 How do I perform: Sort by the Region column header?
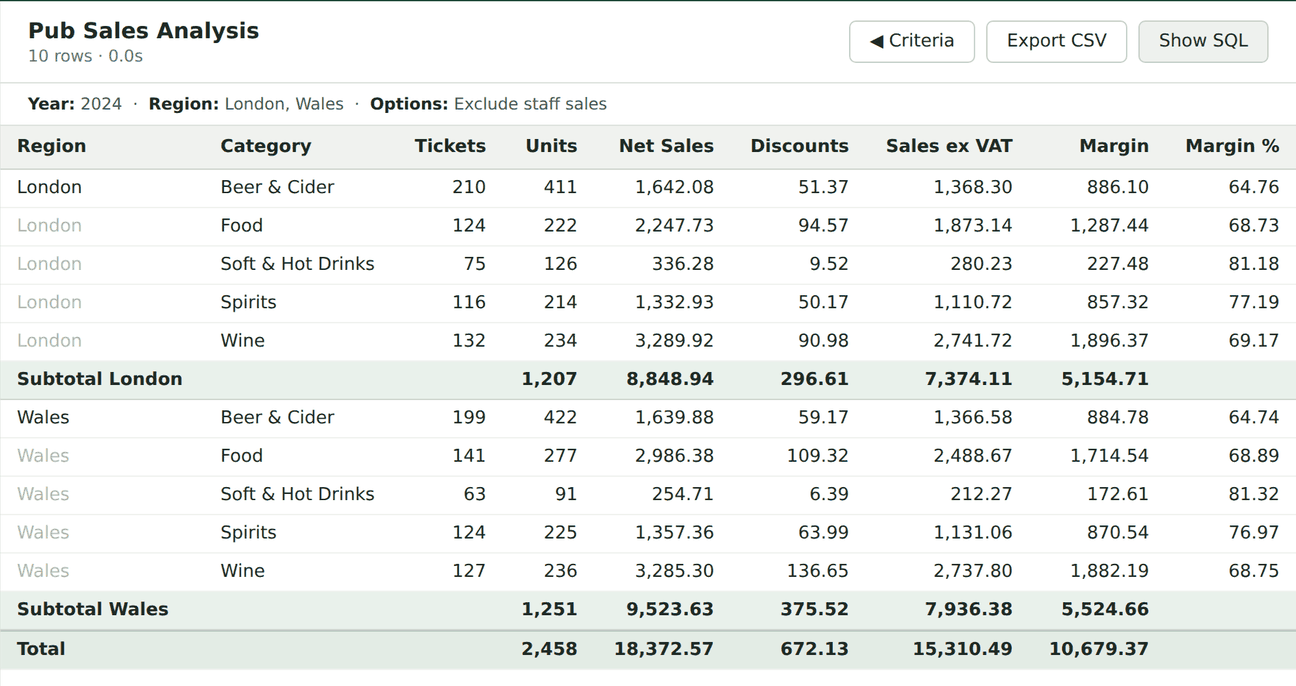pos(51,146)
